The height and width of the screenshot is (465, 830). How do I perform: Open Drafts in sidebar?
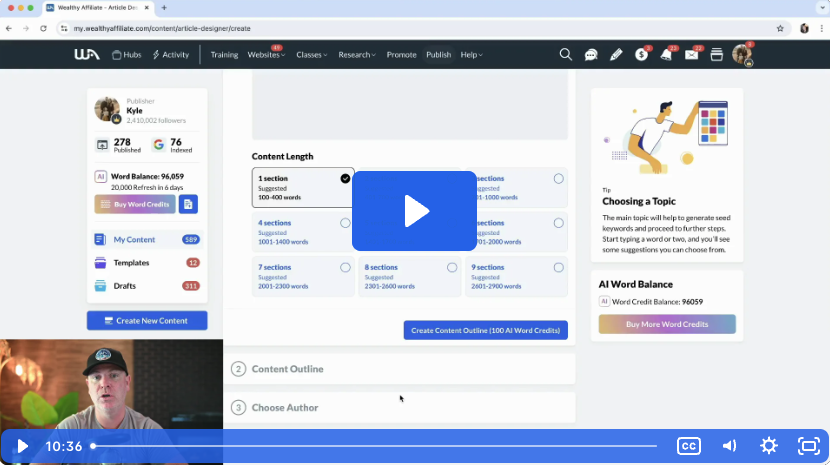(x=148, y=286)
